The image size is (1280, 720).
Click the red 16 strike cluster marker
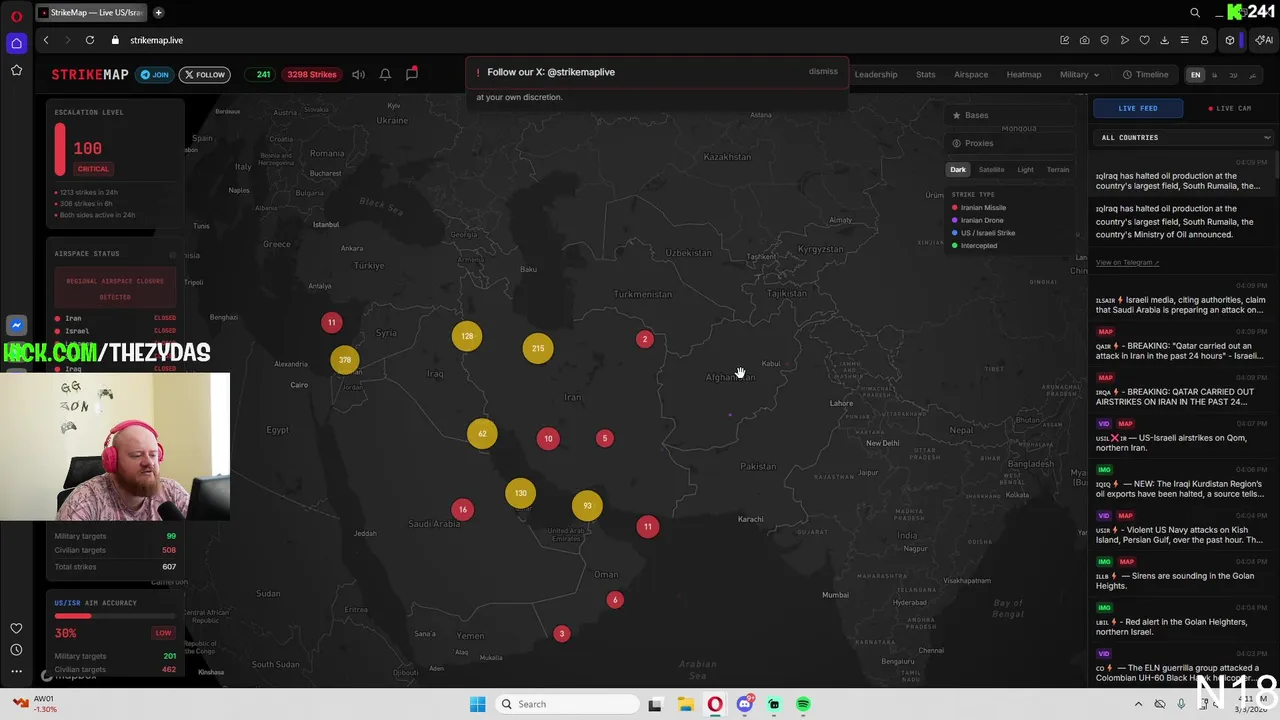pyautogui.click(x=462, y=510)
